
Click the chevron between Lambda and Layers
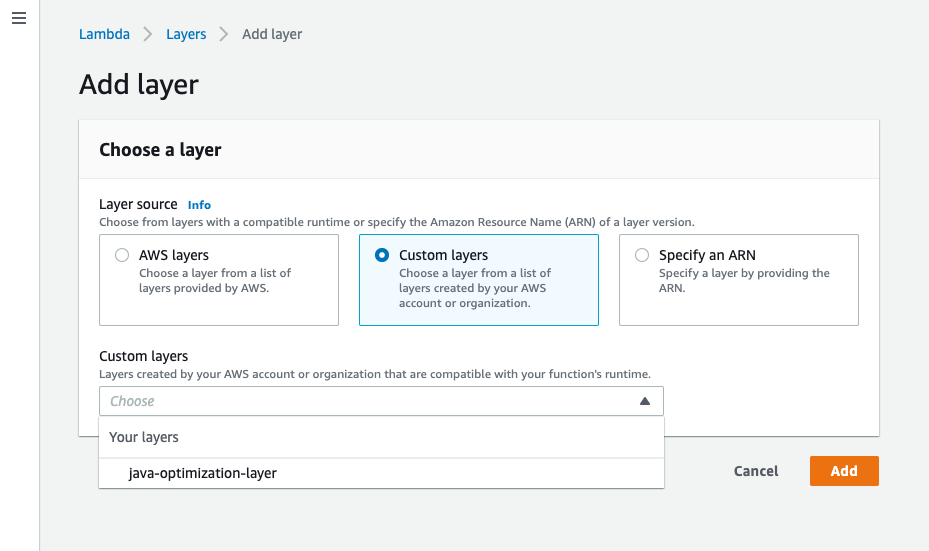[148, 34]
